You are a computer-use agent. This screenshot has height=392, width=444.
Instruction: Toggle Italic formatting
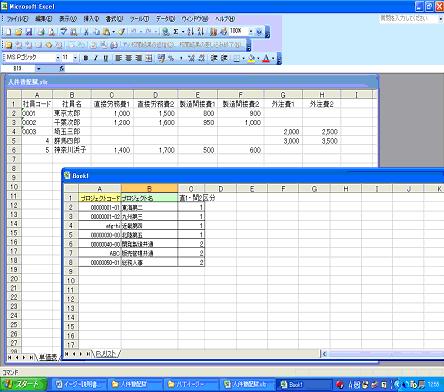[x=96, y=58]
